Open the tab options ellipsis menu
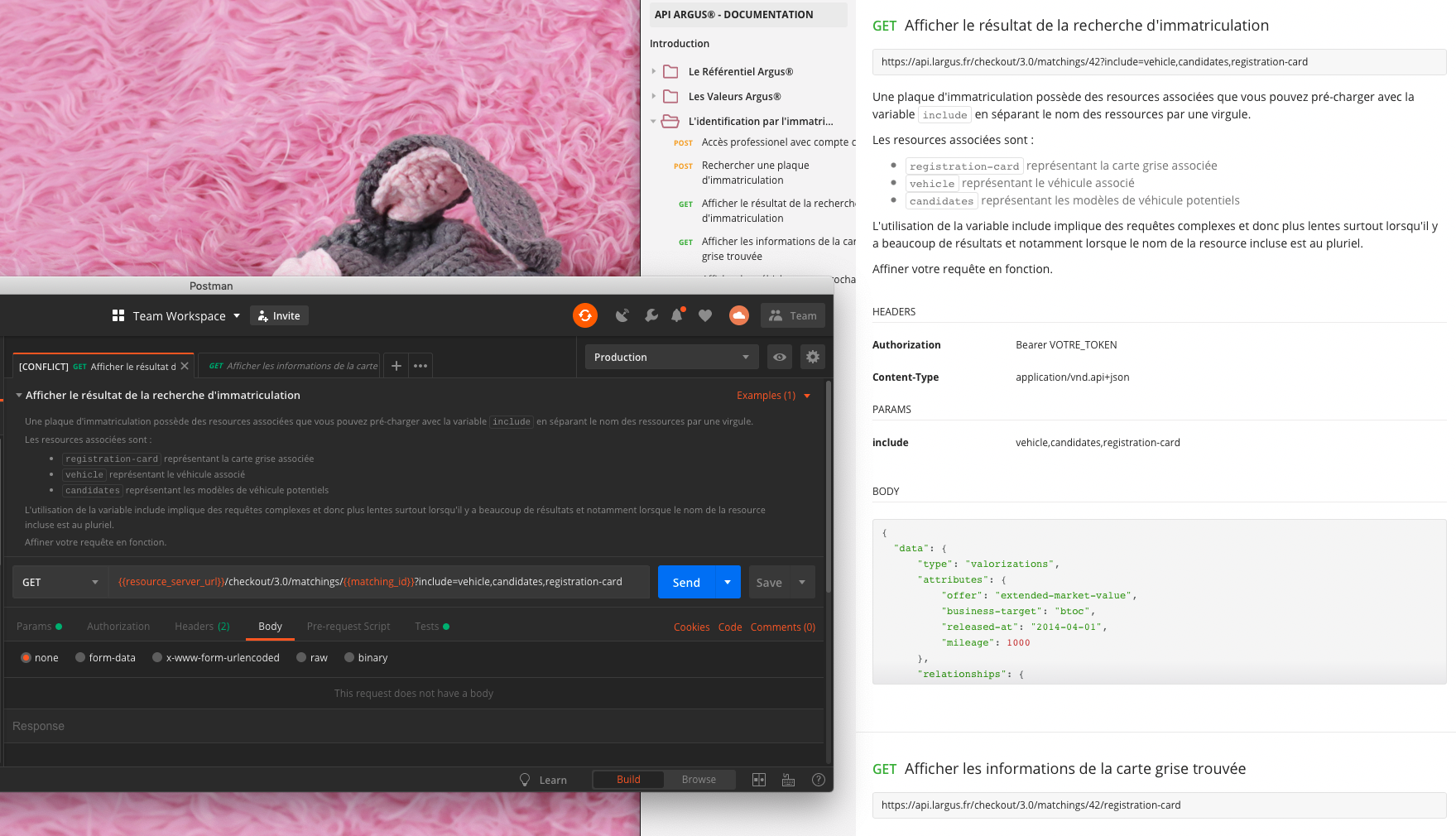 [x=420, y=366]
